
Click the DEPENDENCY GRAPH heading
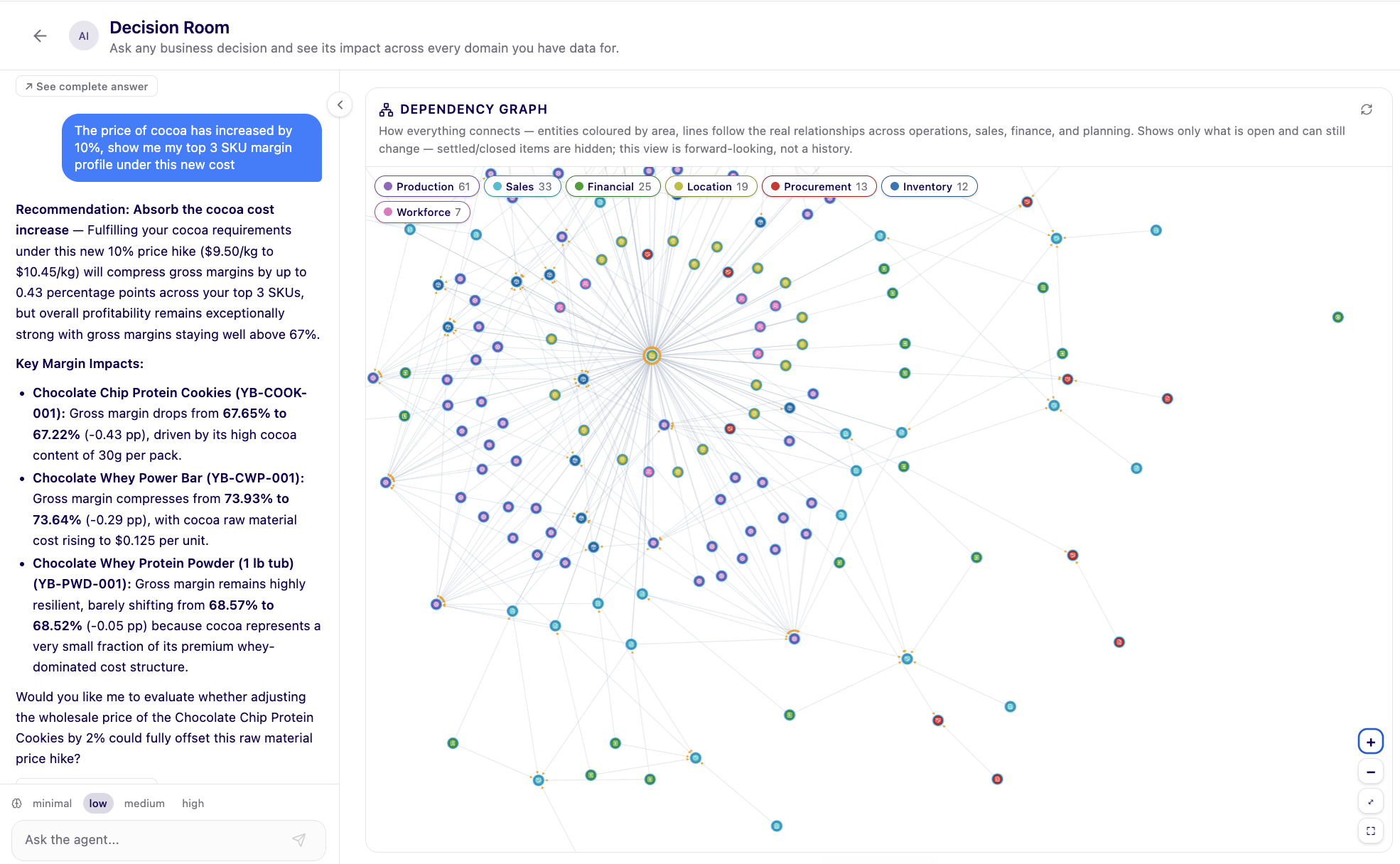[x=473, y=109]
